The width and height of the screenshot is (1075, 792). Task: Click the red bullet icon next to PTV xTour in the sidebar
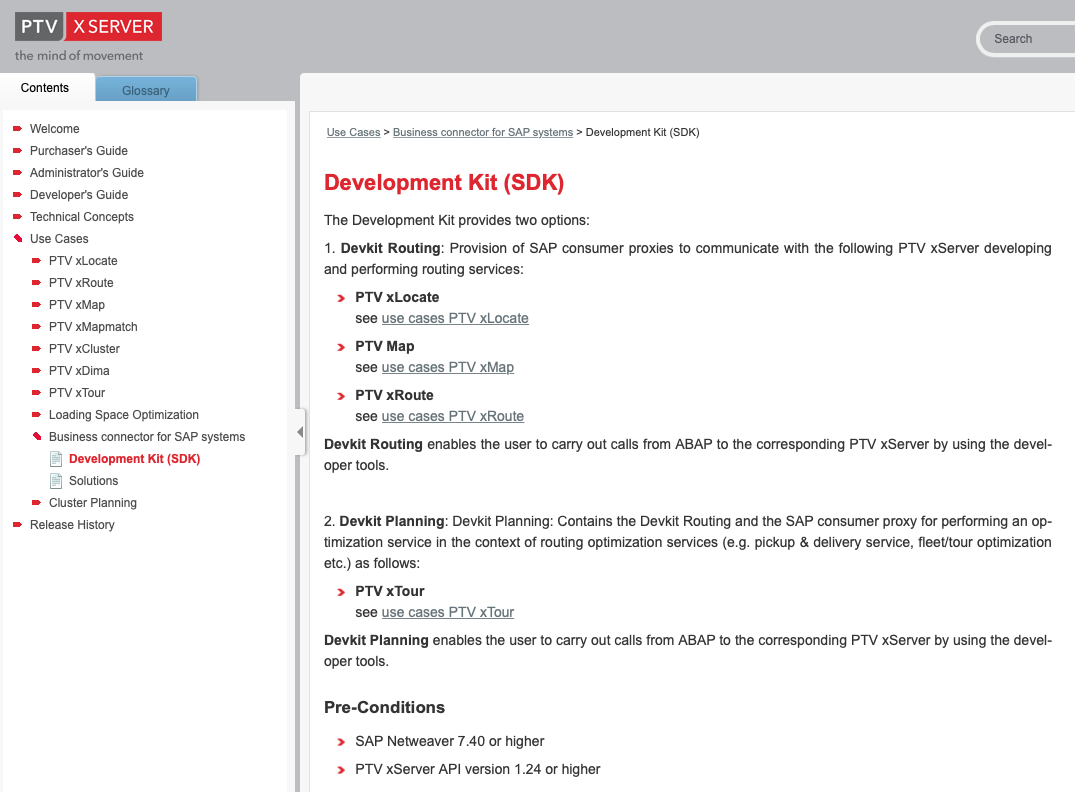pos(37,393)
